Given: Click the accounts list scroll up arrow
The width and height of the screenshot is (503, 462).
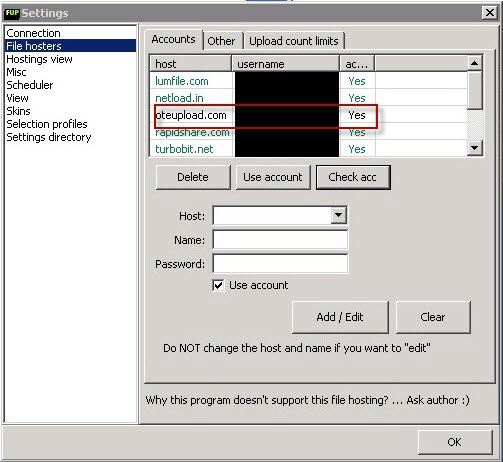Looking at the screenshot, I should (x=475, y=63).
